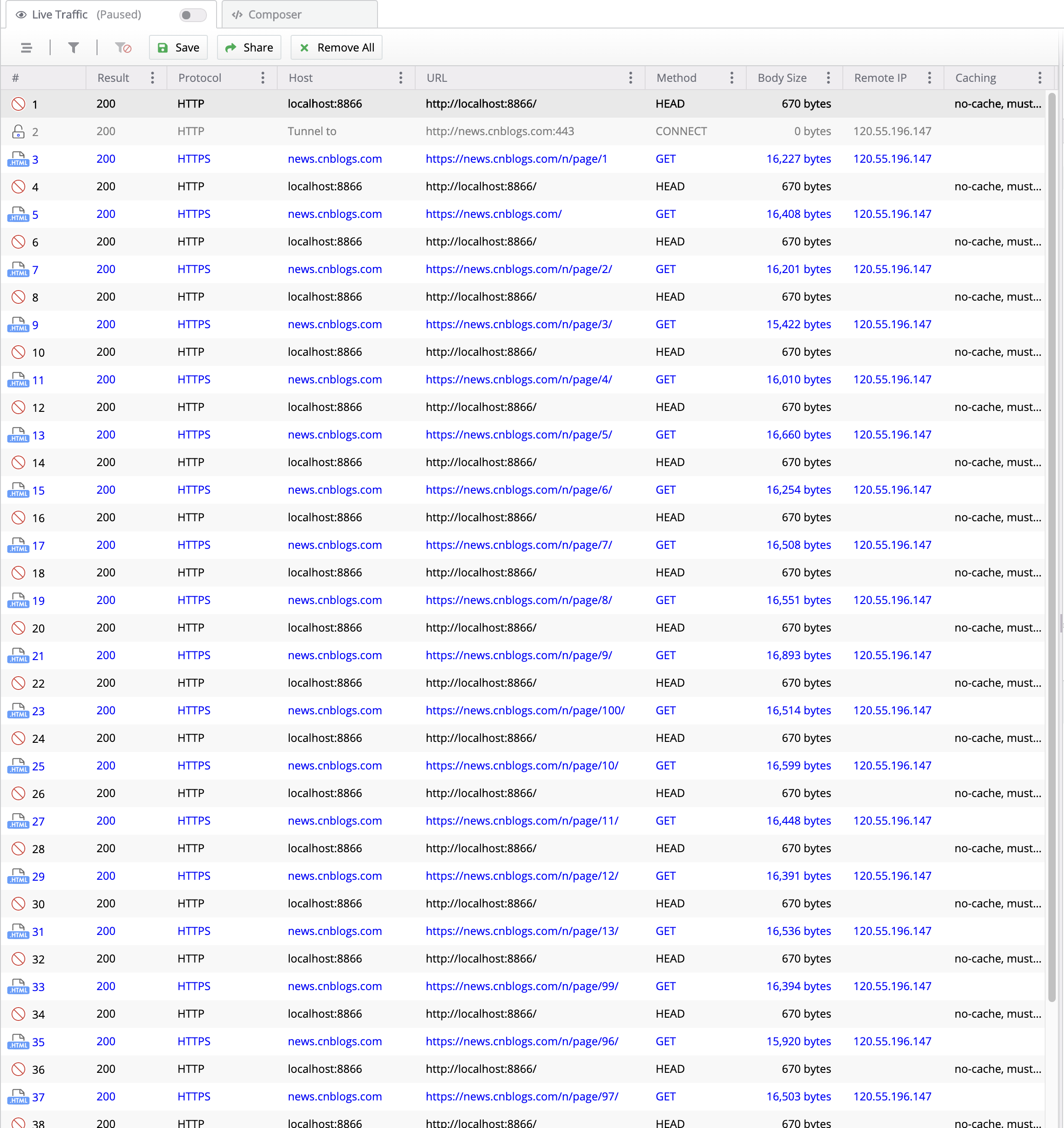This screenshot has width=1064, height=1128.
Task: Click the green Share arrow icon
Action: coord(231,47)
